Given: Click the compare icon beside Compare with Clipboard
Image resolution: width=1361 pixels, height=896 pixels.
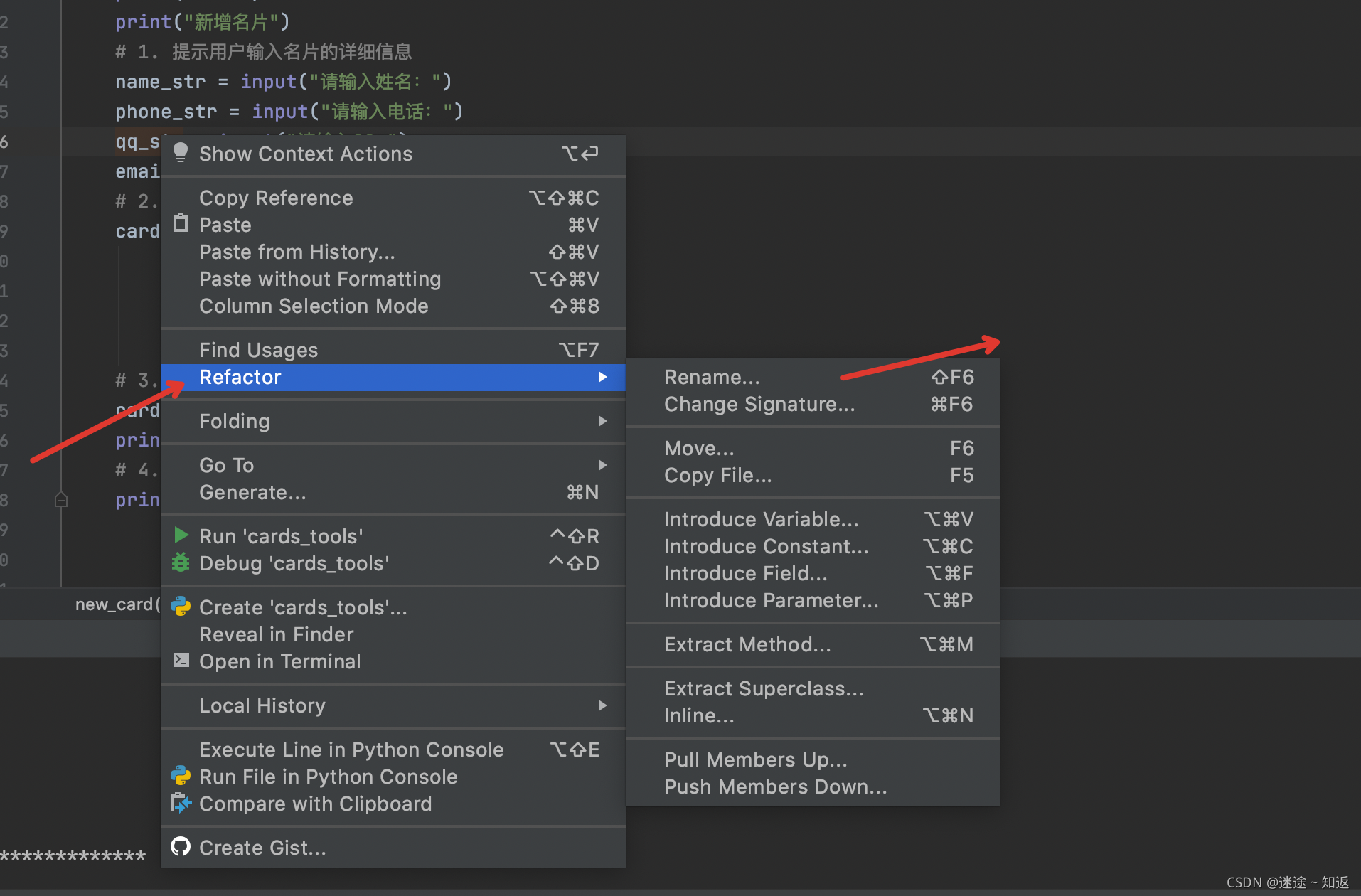Looking at the screenshot, I should pos(181,803).
